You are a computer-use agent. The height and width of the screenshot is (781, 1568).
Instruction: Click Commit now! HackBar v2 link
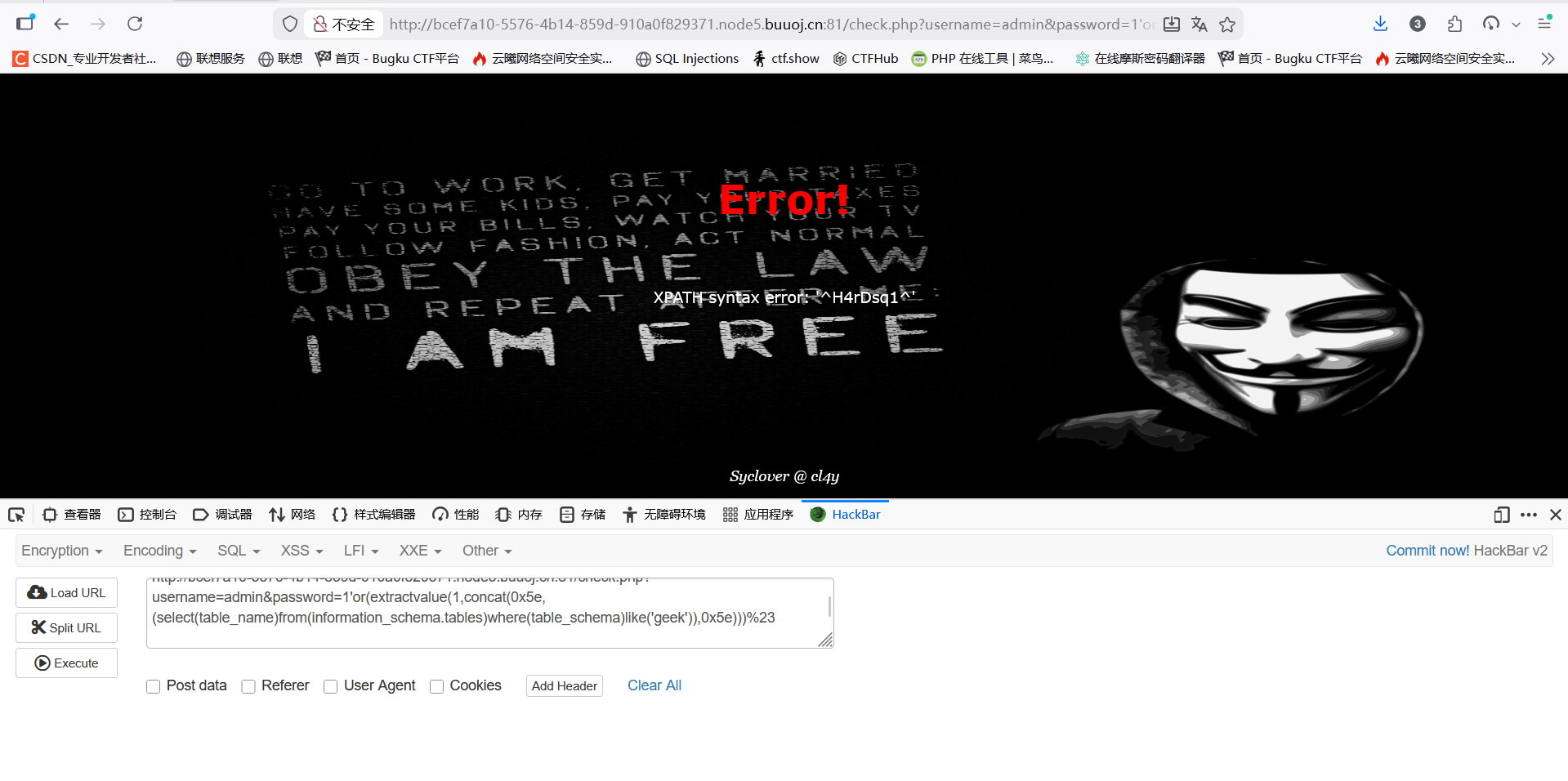pyautogui.click(x=1467, y=551)
